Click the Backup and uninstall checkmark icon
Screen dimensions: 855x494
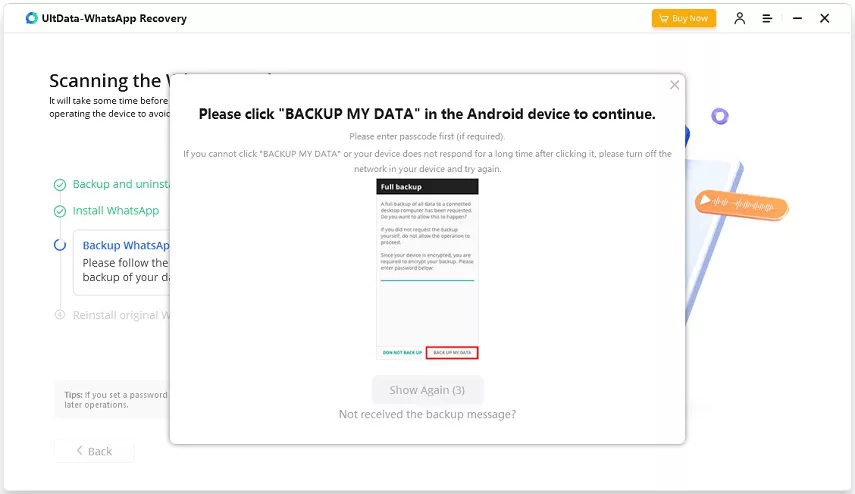tap(60, 185)
